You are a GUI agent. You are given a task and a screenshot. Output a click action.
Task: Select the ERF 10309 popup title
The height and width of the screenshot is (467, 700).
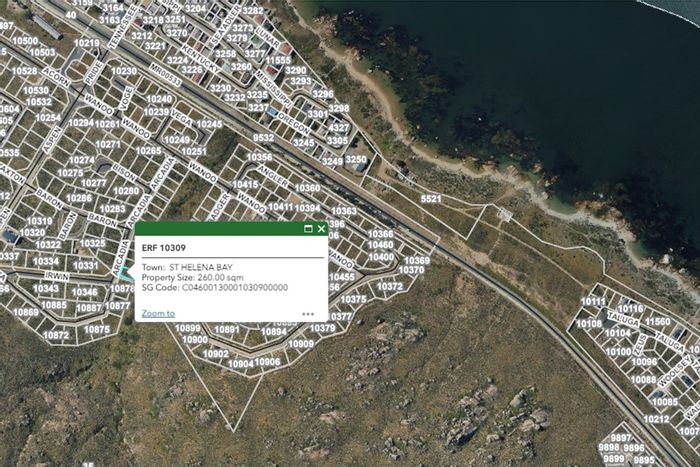pyautogui.click(x=163, y=246)
